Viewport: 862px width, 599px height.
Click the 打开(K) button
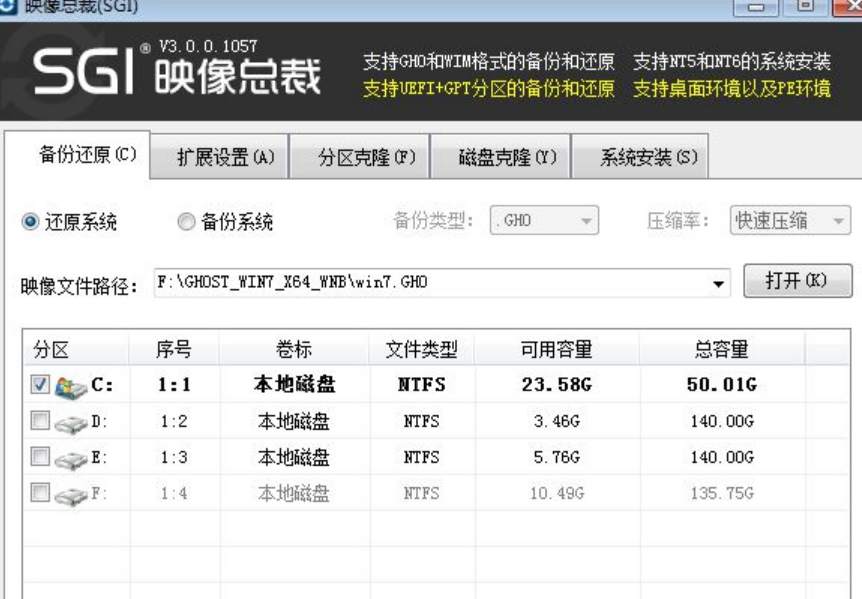point(798,281)
